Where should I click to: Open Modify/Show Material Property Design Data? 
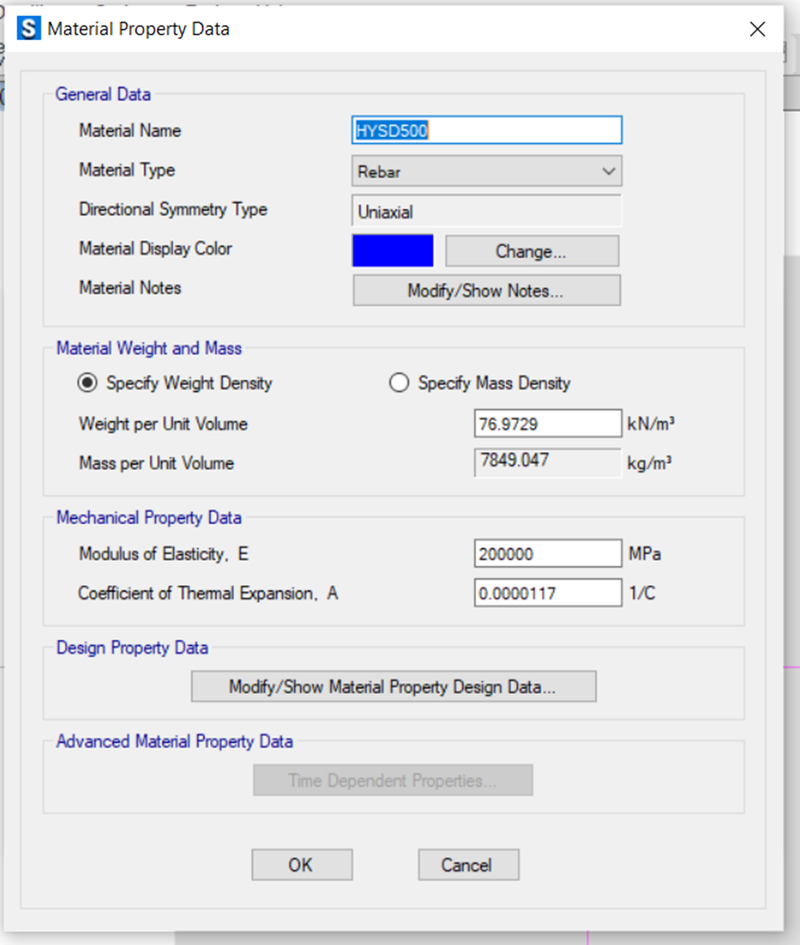[393, 687]
